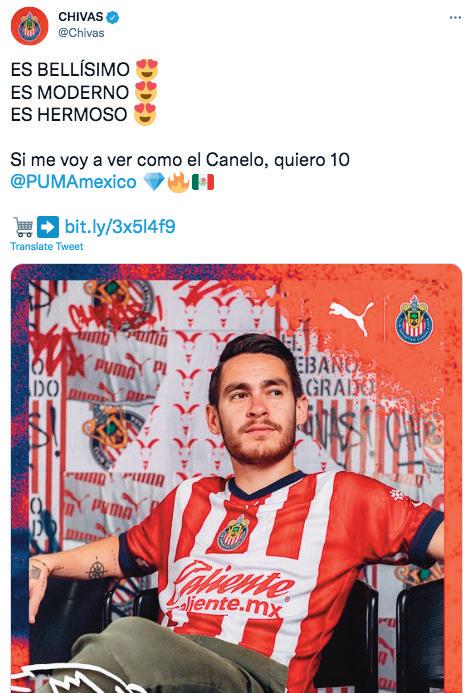Open the @Chivas handle link
Screen dimensions: 468x693
[x=81, y=33]
